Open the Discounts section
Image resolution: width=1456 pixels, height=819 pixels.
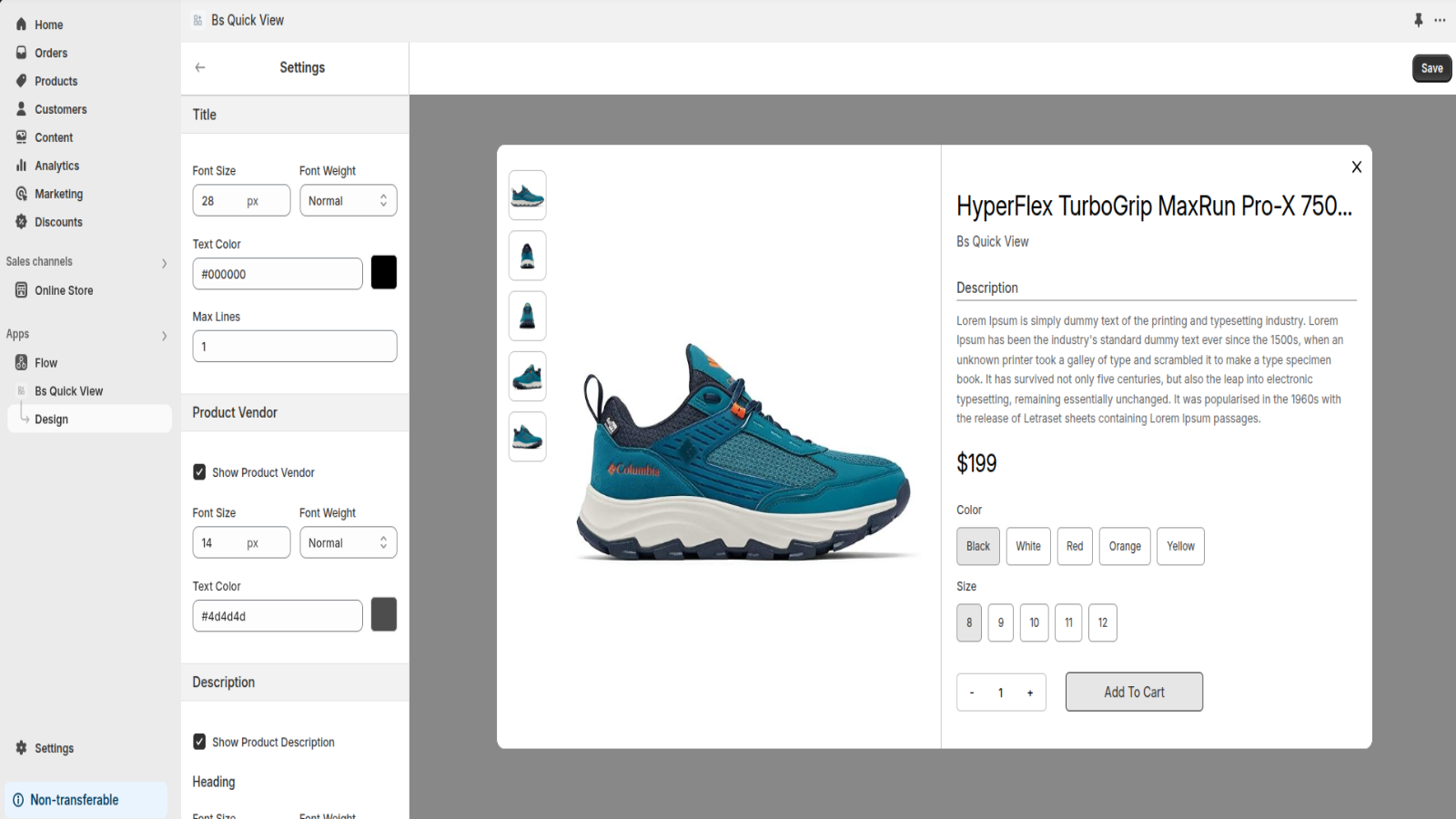tap(59, 222)
